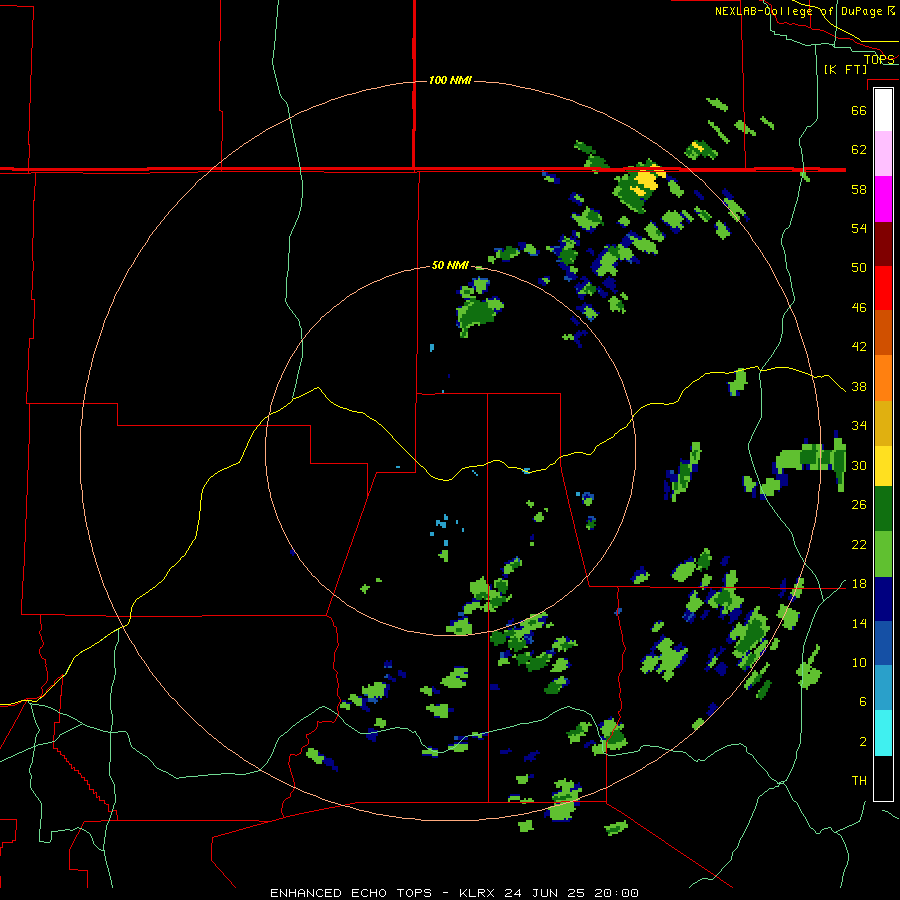Click the '18' legend value
Image resolution: width=900 pixels, height=900 pixels.
coord(859,584)
